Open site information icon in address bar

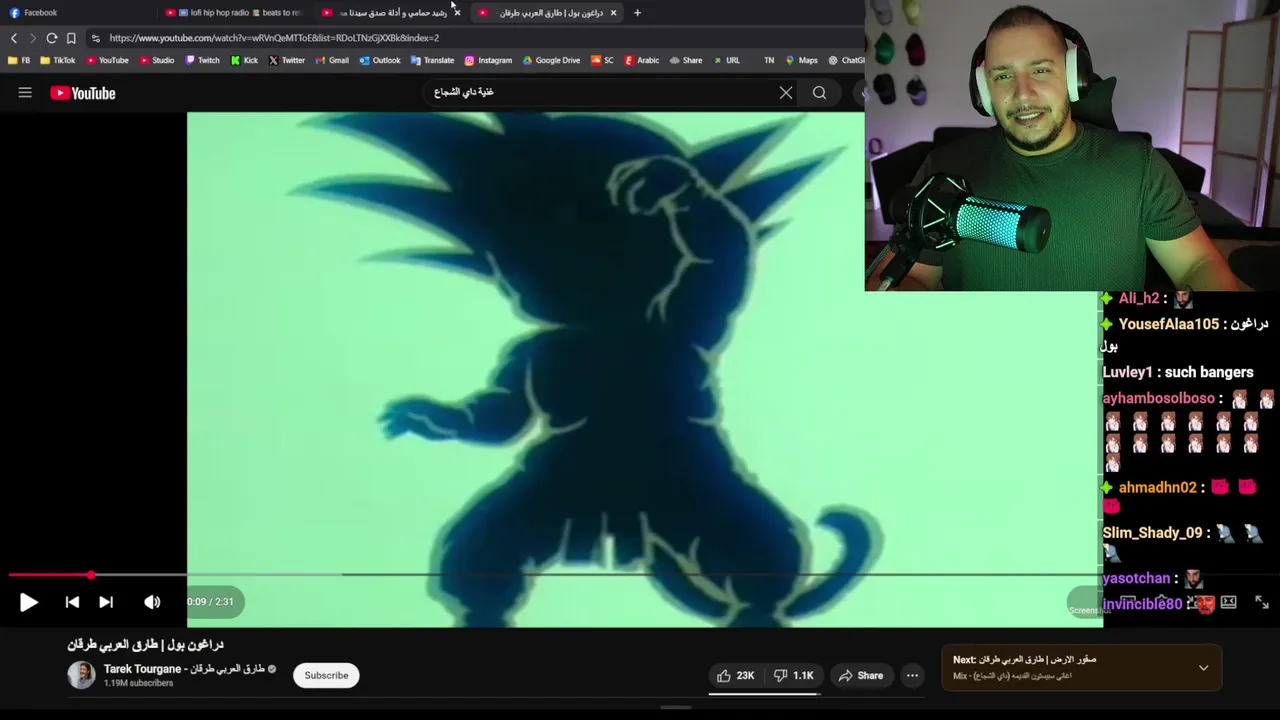tap(95, 38)
